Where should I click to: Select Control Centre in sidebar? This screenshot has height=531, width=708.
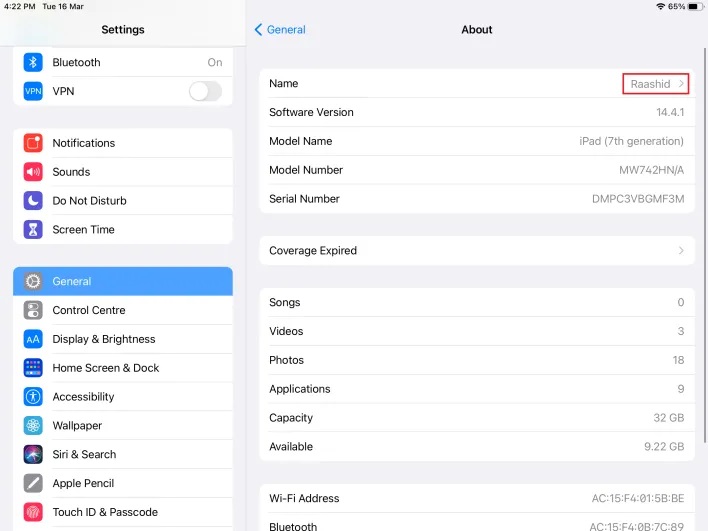click(x=123, y=310)
